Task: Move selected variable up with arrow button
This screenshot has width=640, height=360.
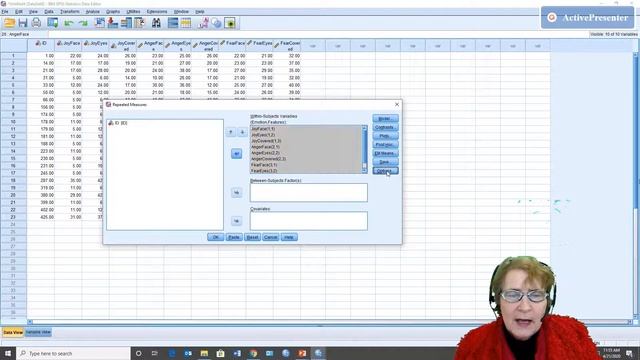Action: click(231, 132)
